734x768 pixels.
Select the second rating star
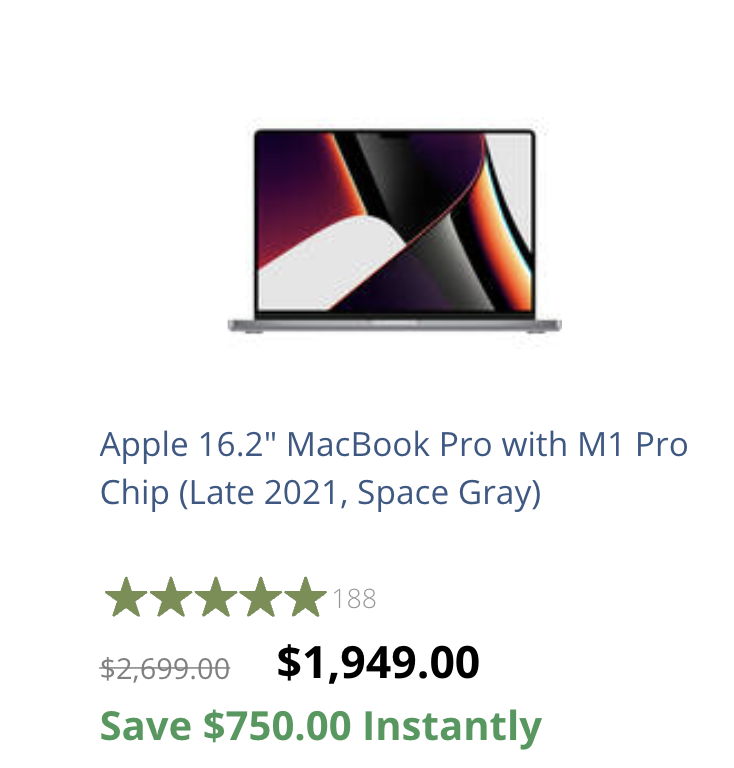pos(171,597)
